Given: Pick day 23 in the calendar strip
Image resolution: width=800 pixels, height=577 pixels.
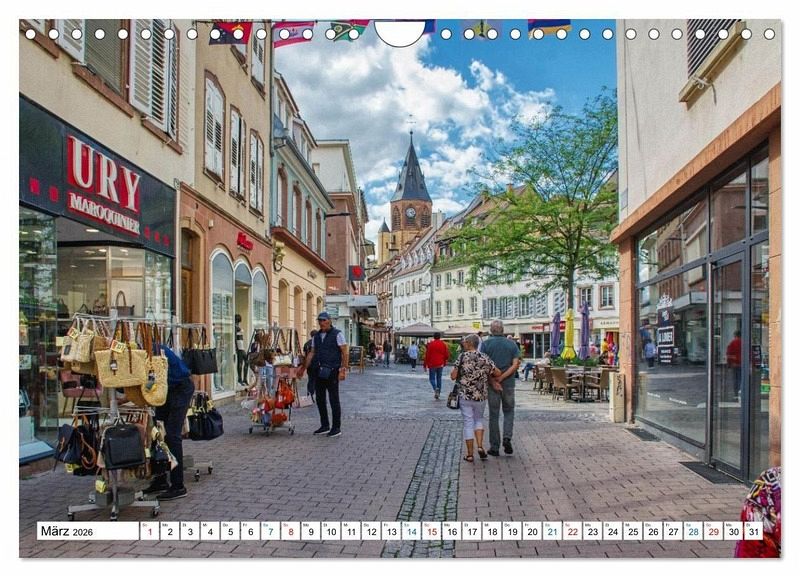Looking at the screenshot, I should coord(593,531).
